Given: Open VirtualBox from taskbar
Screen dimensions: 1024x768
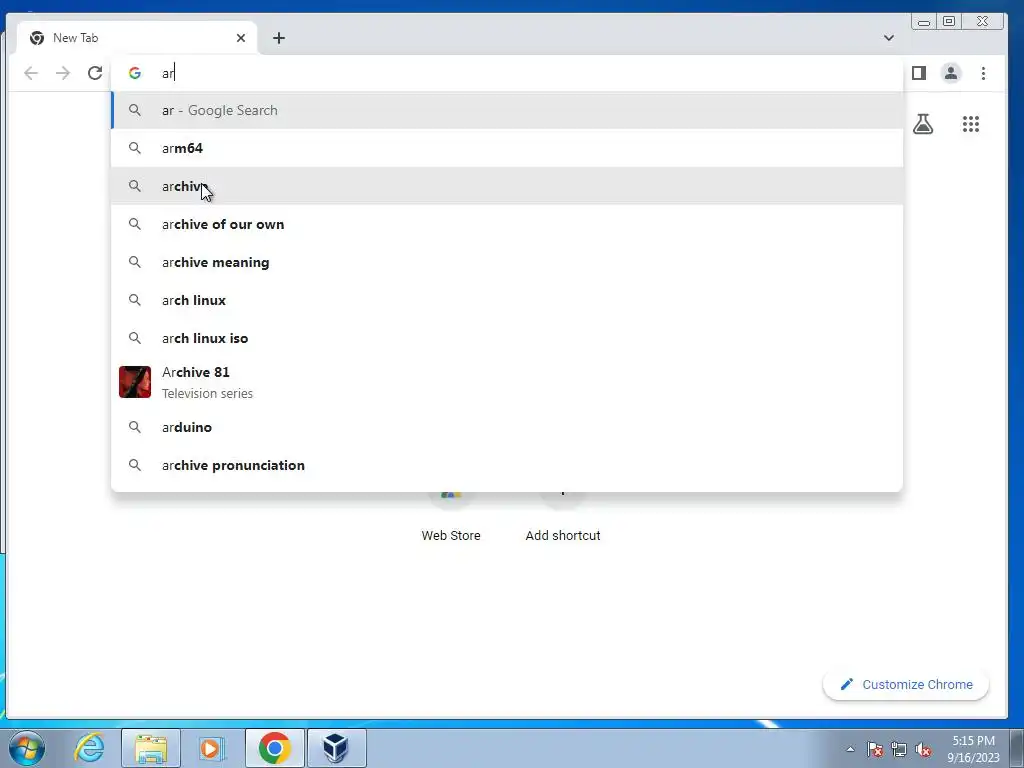Looking at the screenshot, I should (336, 748).
